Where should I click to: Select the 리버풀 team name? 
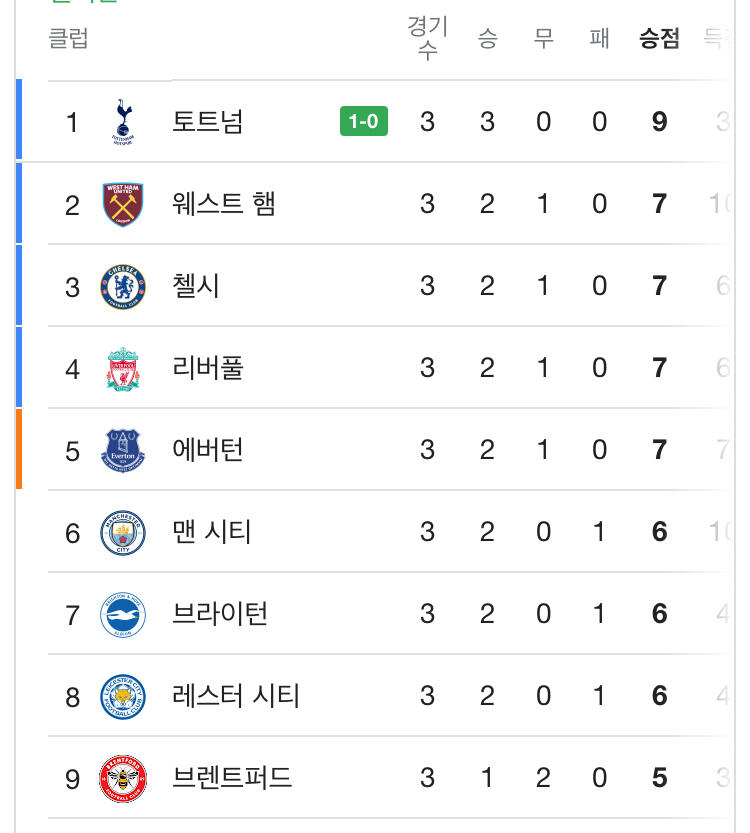[208, 368]
